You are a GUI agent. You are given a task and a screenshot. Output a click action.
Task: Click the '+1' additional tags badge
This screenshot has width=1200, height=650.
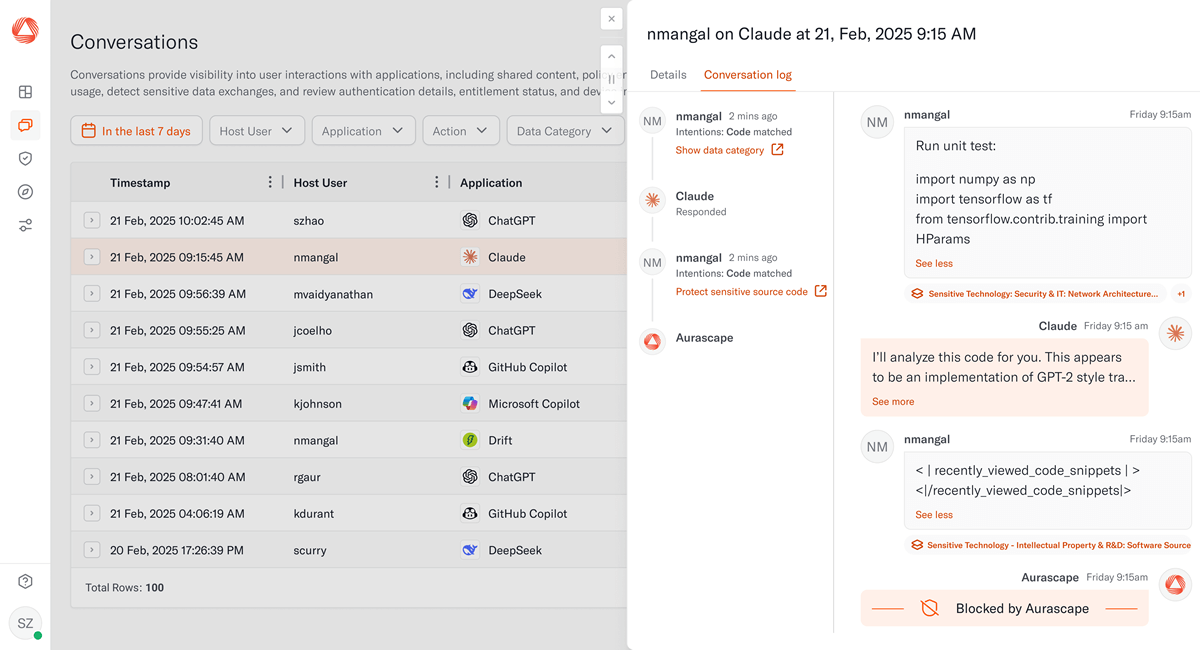click(x=1181, y=294)
